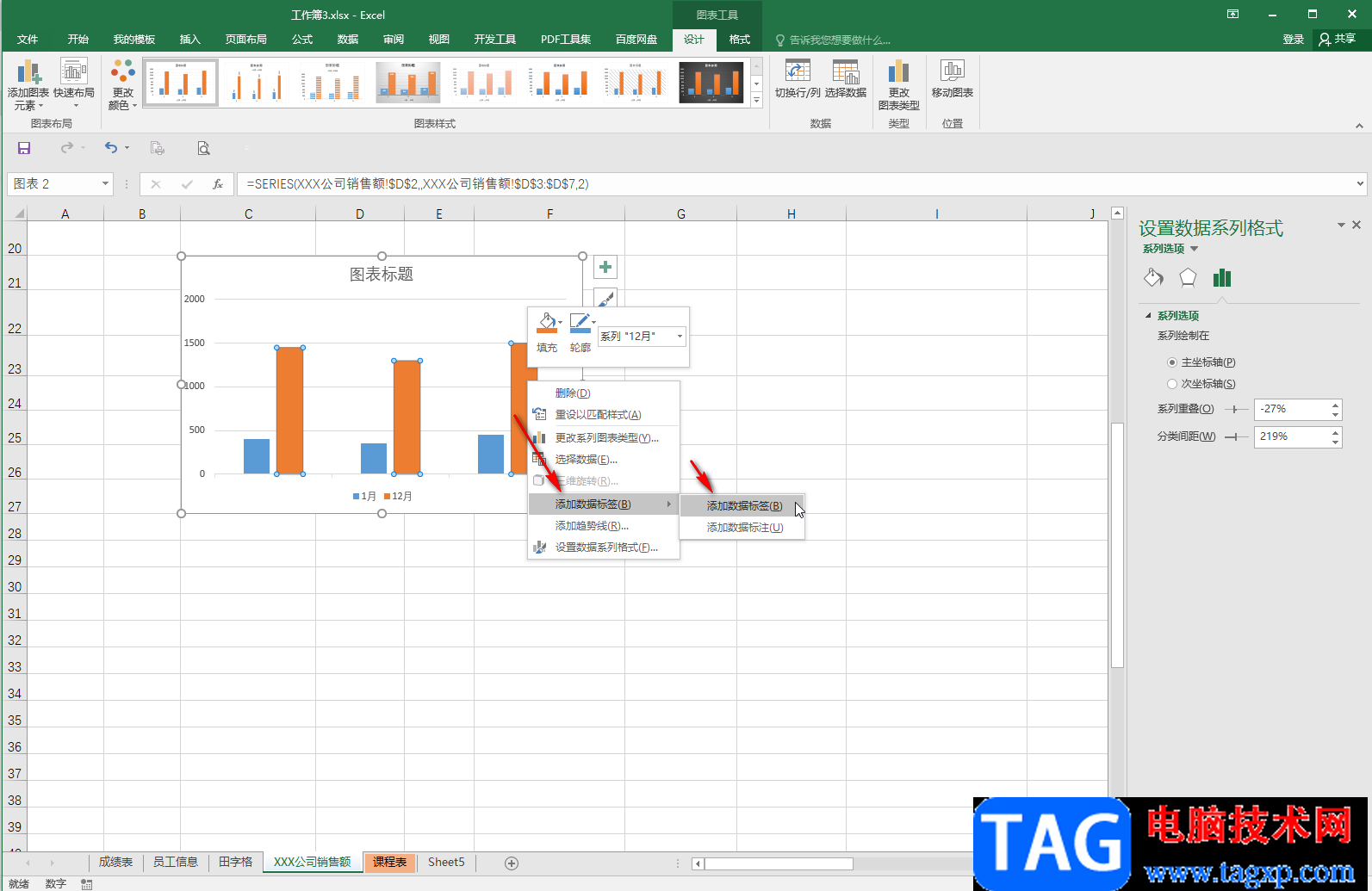Click the Chart Styles brush button

[x=605, y=299]
